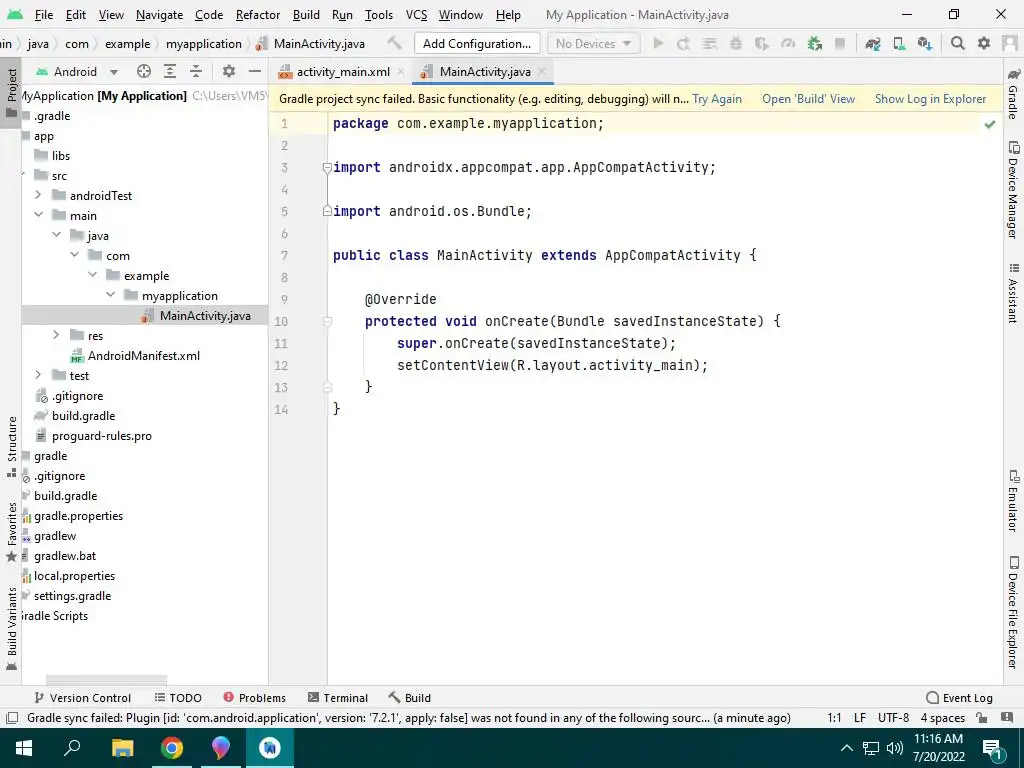Toggle the read-only lock icon in status bar
The image size is (1024, 768).
point(981,718)
